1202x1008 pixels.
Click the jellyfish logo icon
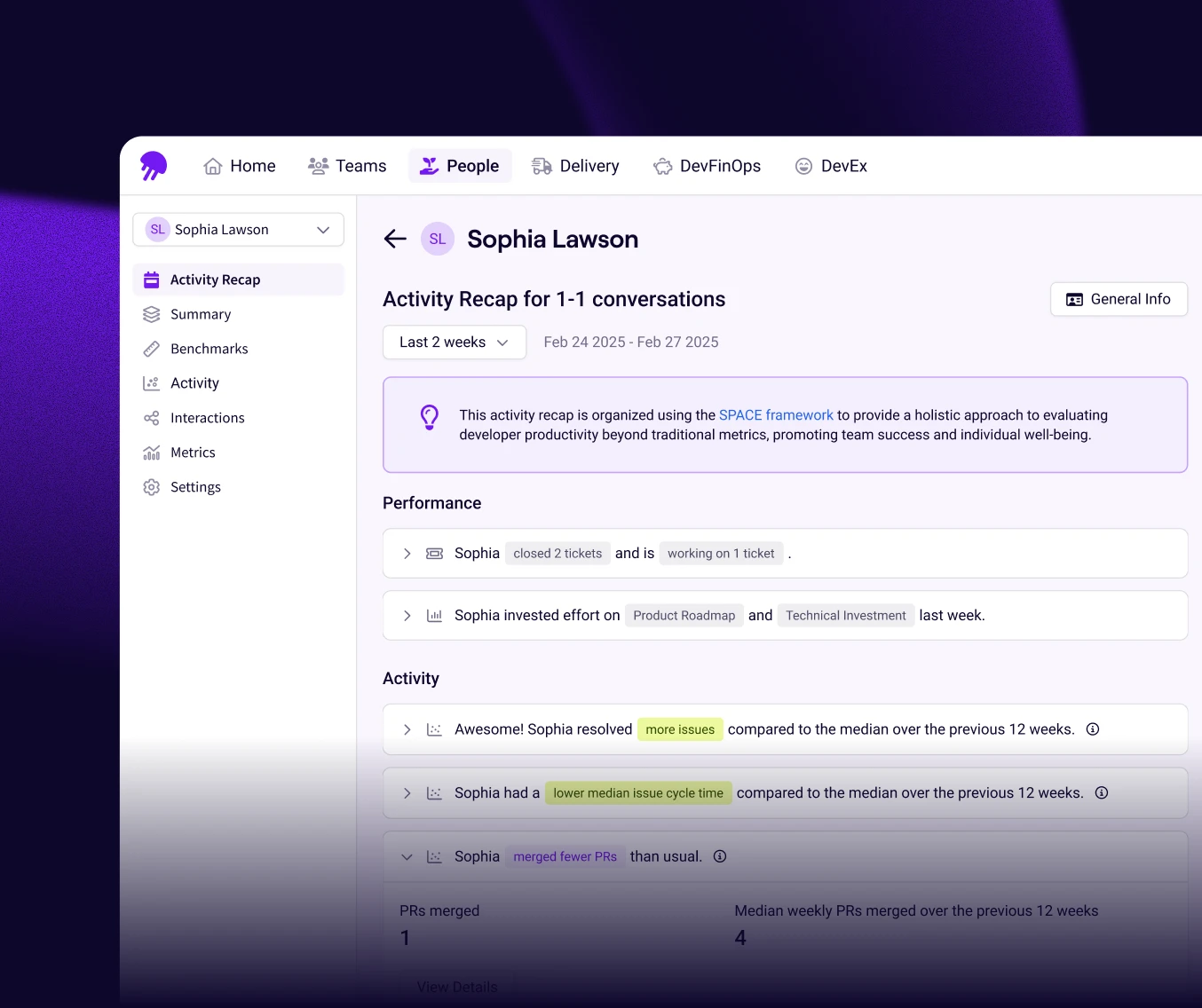(x=154, y=165)
